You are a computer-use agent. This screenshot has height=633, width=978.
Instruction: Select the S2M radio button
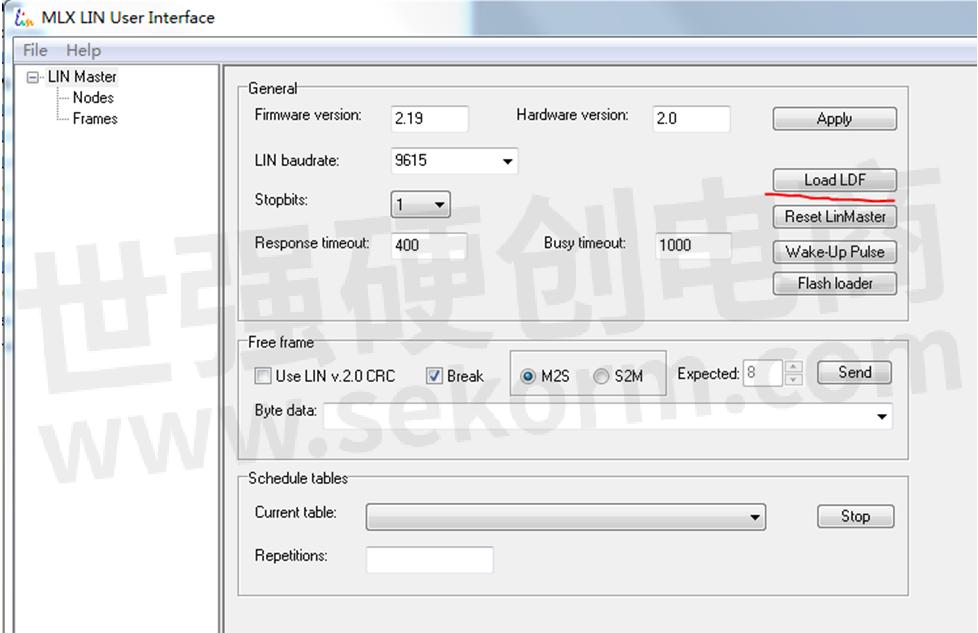pos(601,376)
